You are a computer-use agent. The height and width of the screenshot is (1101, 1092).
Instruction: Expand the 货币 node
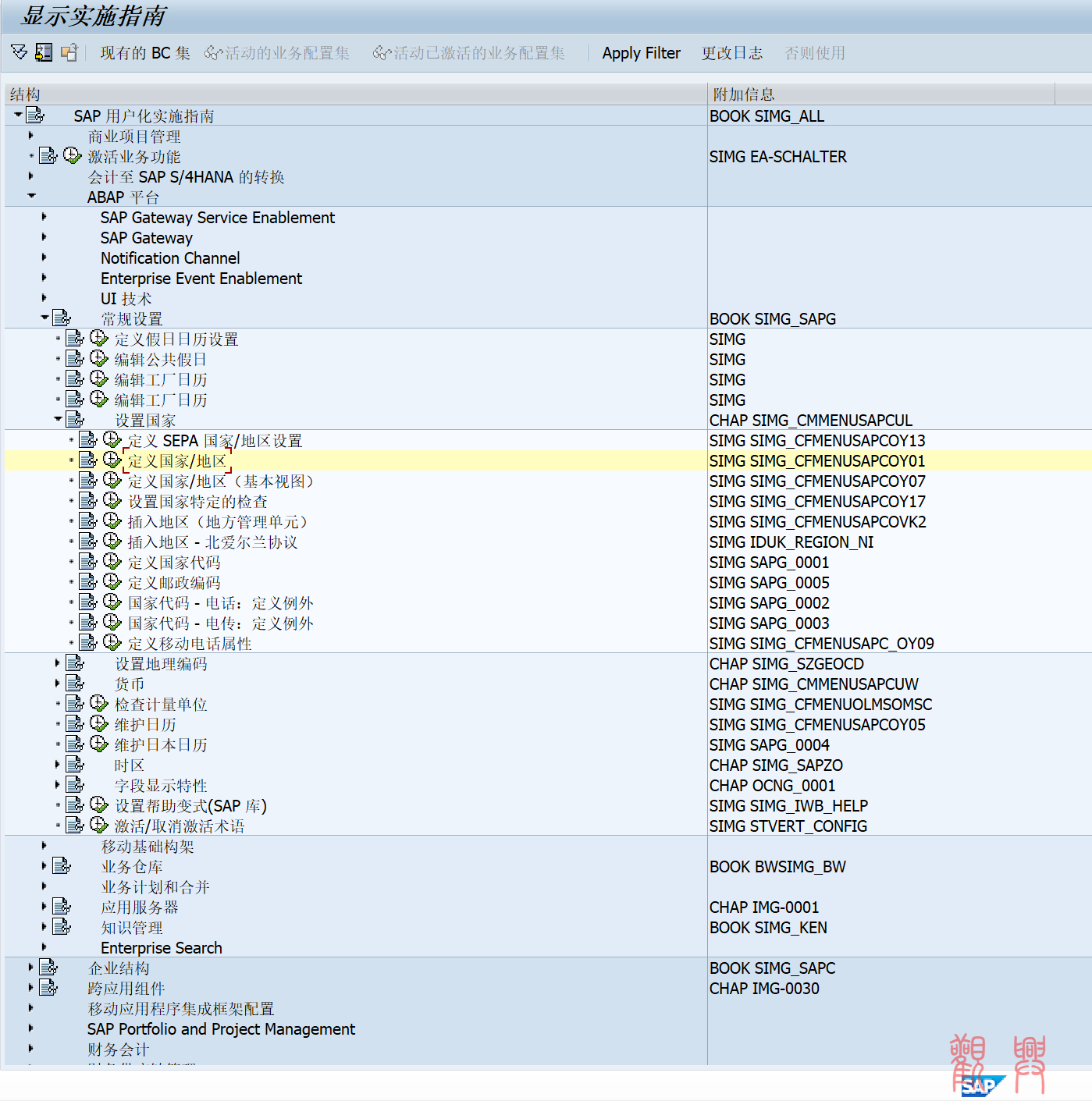[x=58, y=683]
